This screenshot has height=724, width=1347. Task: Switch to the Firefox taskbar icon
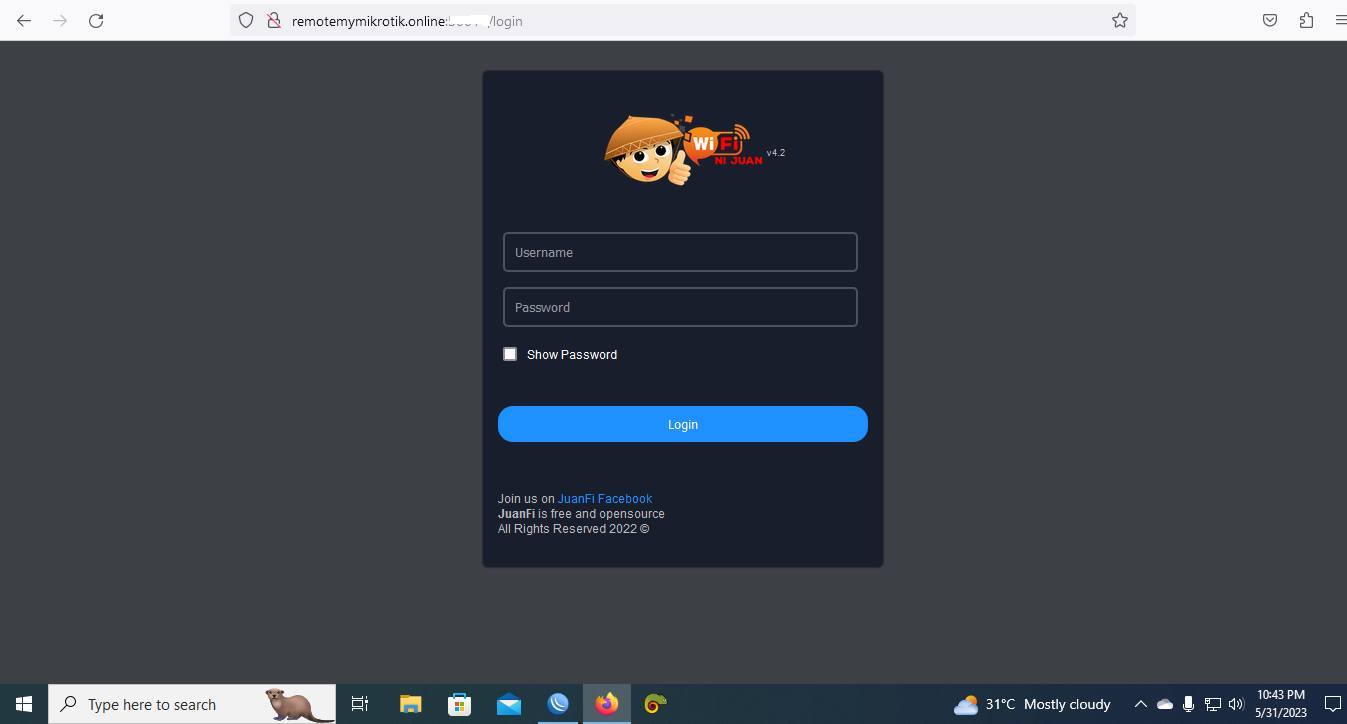(x=607, y=704)
